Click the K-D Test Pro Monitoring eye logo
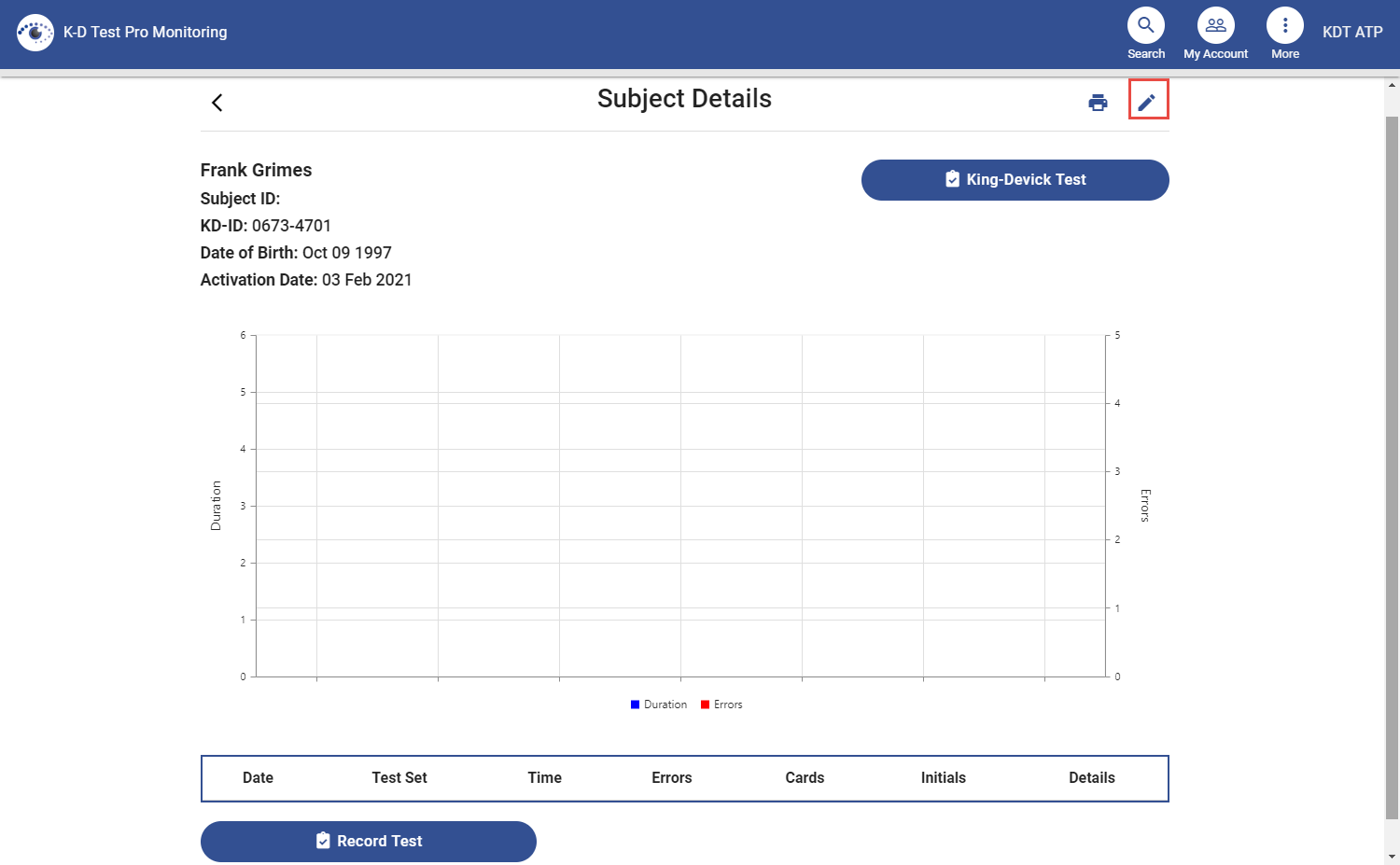This screenshot has height=865, width=1400. (x=35, y=32)
